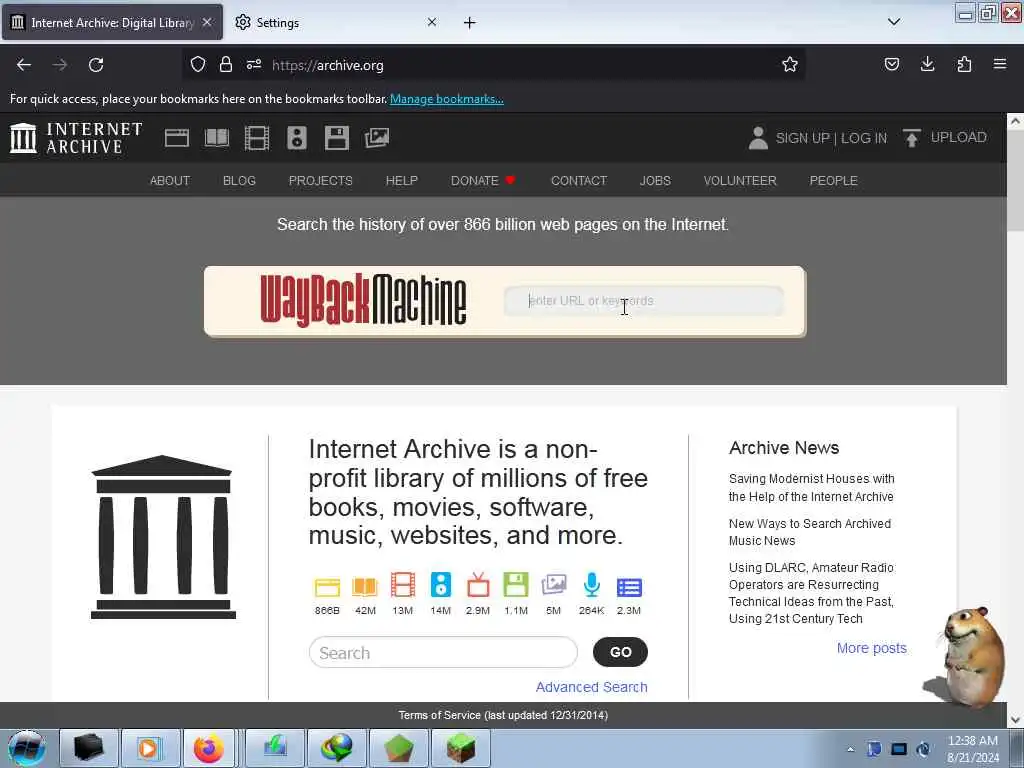The height and width of the screenshot is (768, 1024).
Task: Click the Manage bookmarks link
Action: 447,99
